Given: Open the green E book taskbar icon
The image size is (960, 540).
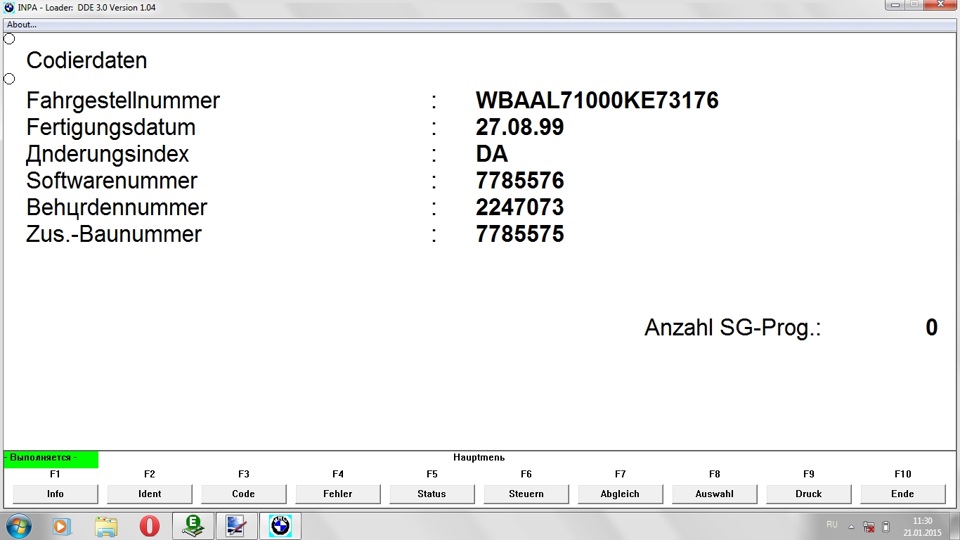Looking at the screenshot, I should pyautogui.click(x=193, y=526).
